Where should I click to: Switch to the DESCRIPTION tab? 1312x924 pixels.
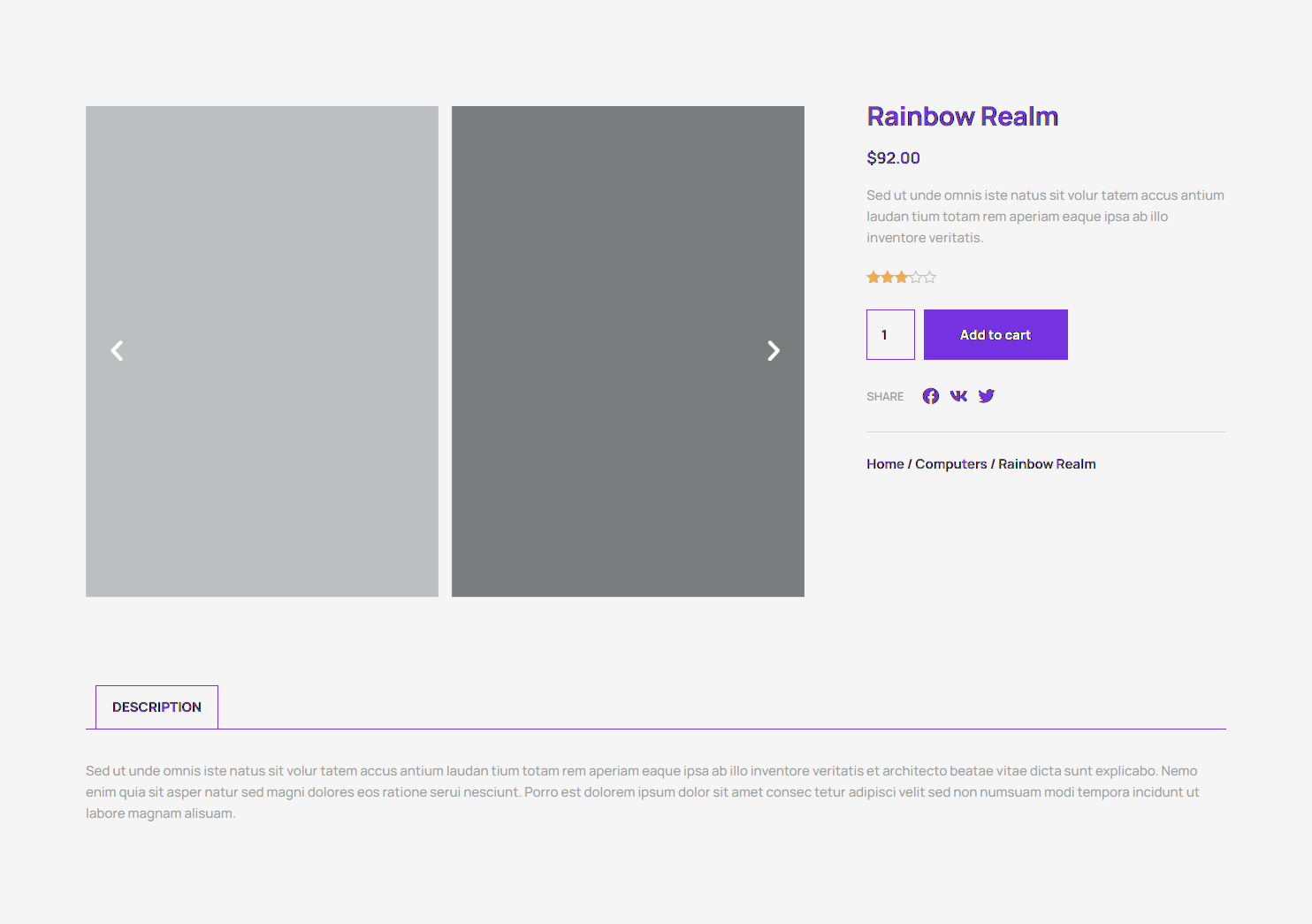click(x=156, y=707)
